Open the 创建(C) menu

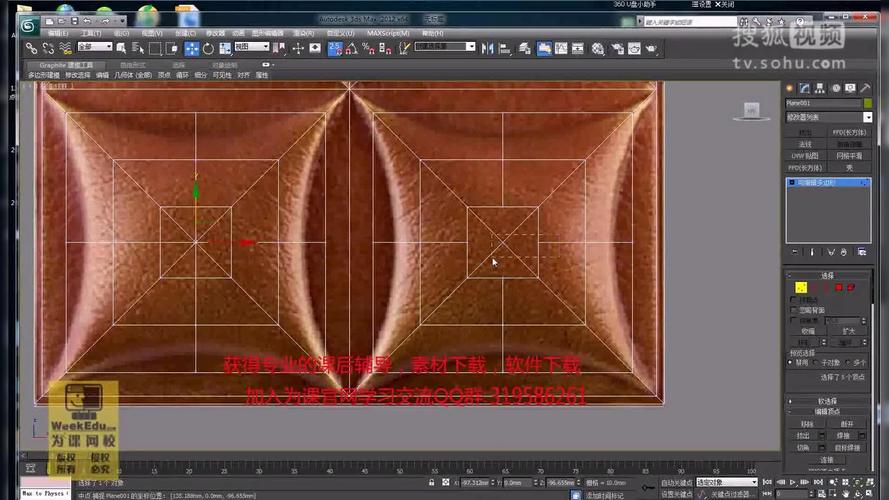(x=185, y=33)
